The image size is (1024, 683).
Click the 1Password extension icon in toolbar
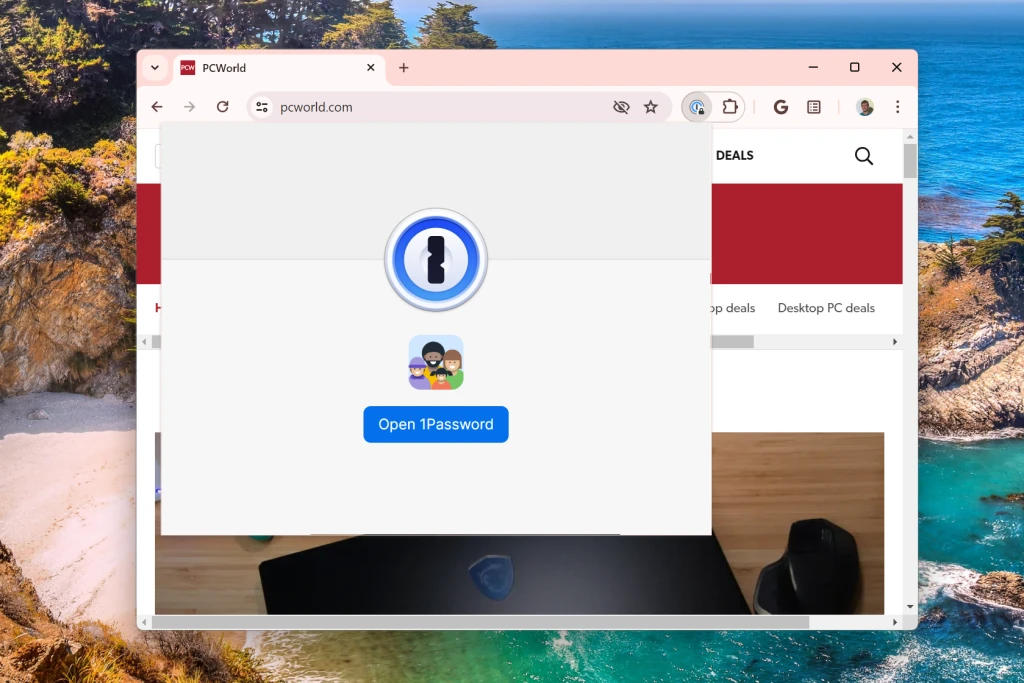[697, 107]
